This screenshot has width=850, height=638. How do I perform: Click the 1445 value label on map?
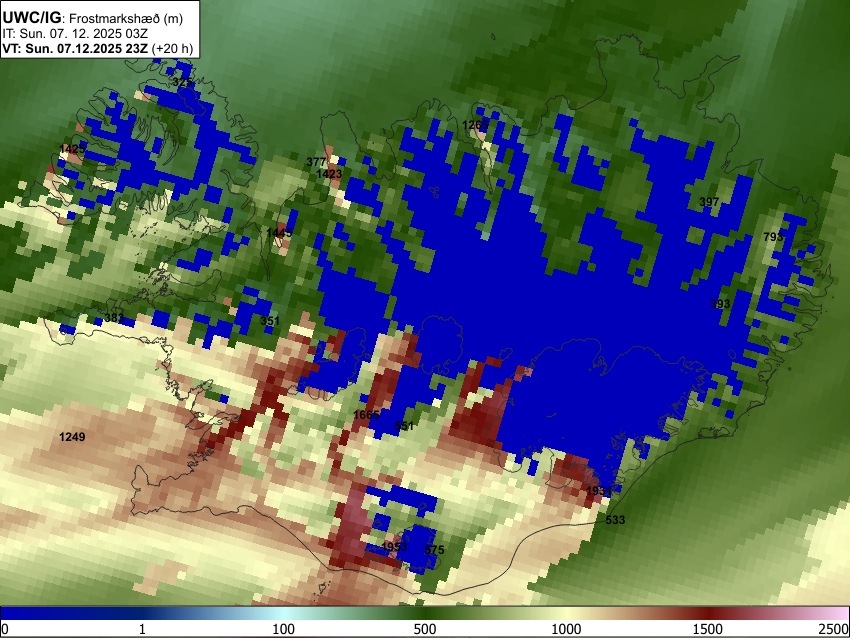(x=279, y=233)
